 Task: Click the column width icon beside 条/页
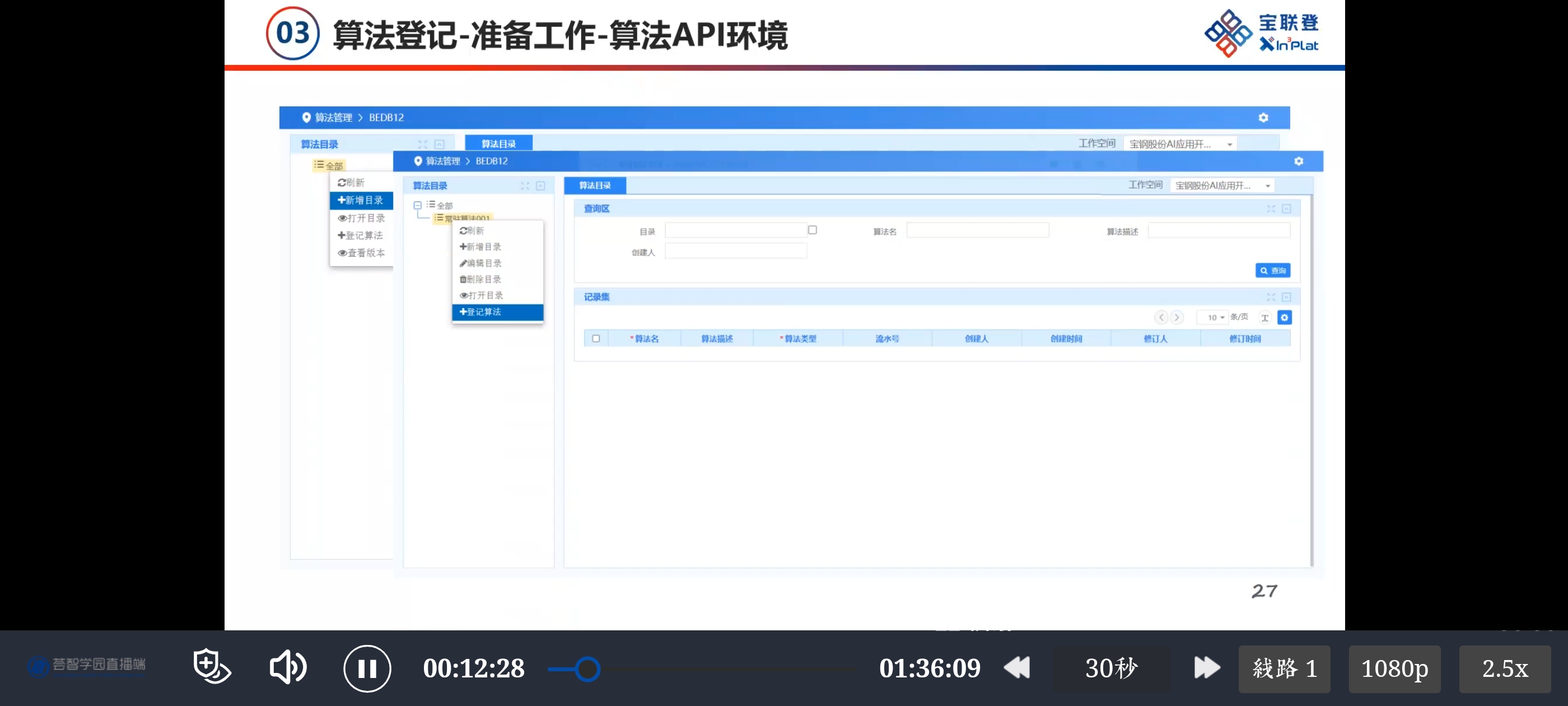coord(1265,317)
